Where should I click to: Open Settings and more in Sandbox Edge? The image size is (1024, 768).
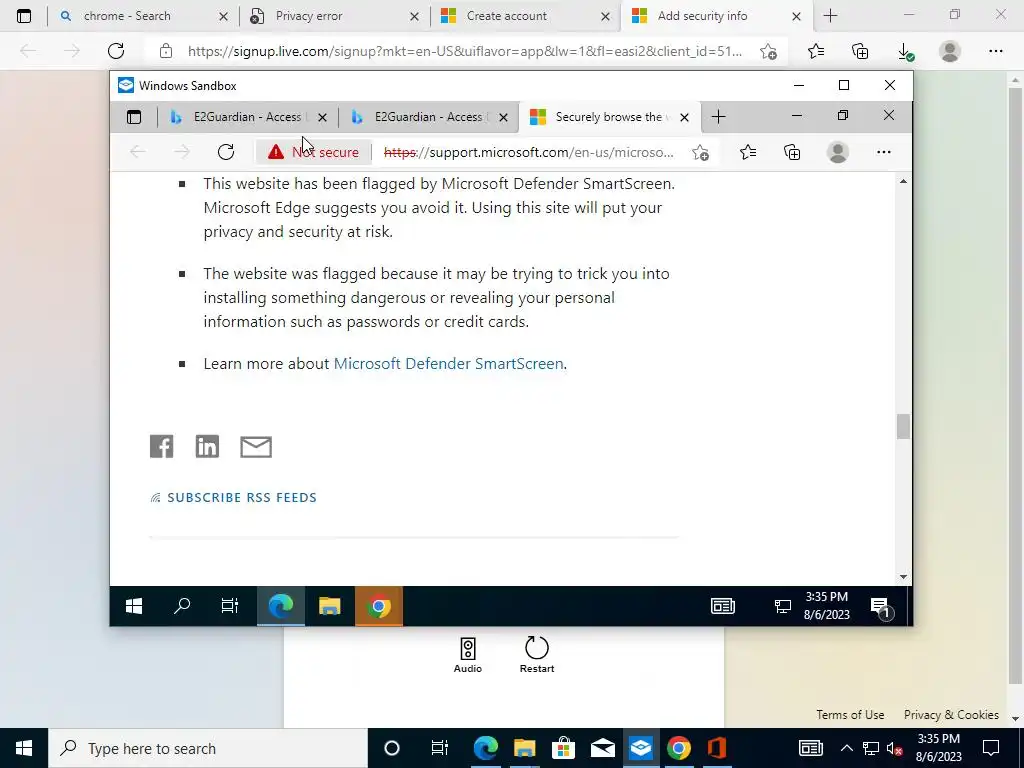pos(884,152)
